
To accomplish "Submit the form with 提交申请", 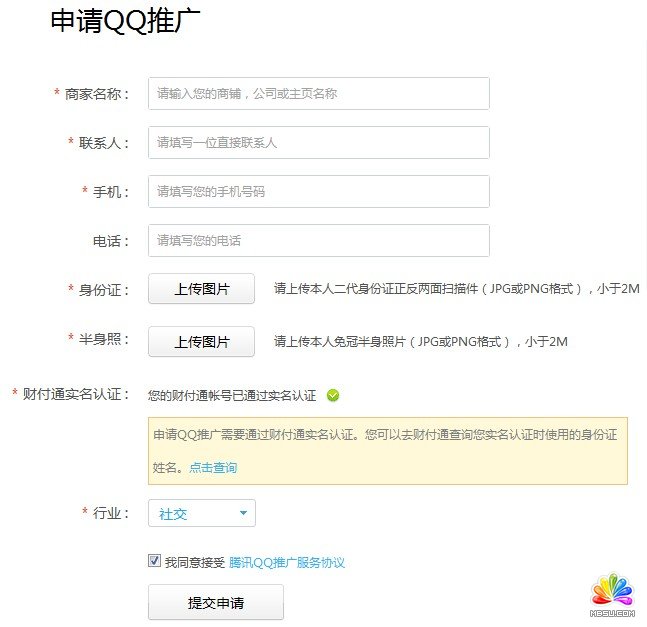I will [x=216, y=603].
